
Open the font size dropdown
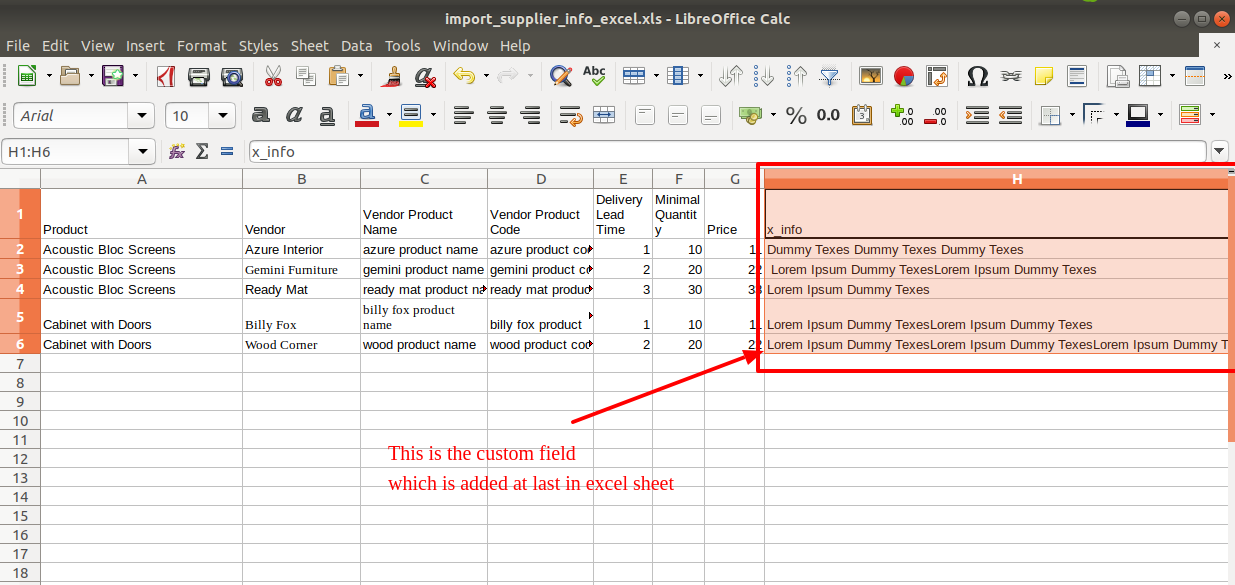pos(224,116)
